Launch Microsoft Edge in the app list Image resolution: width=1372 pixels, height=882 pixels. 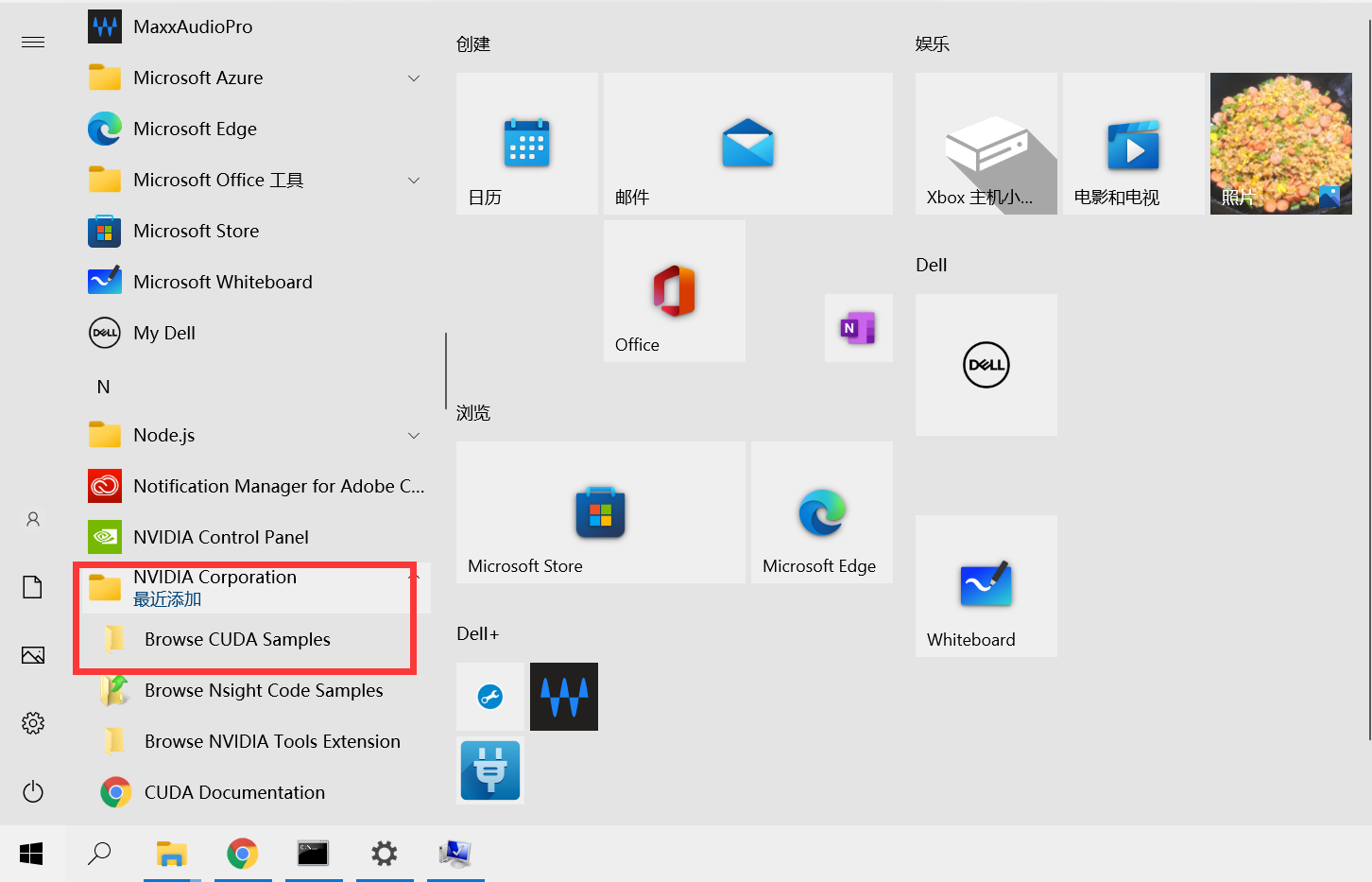(255, 129)
